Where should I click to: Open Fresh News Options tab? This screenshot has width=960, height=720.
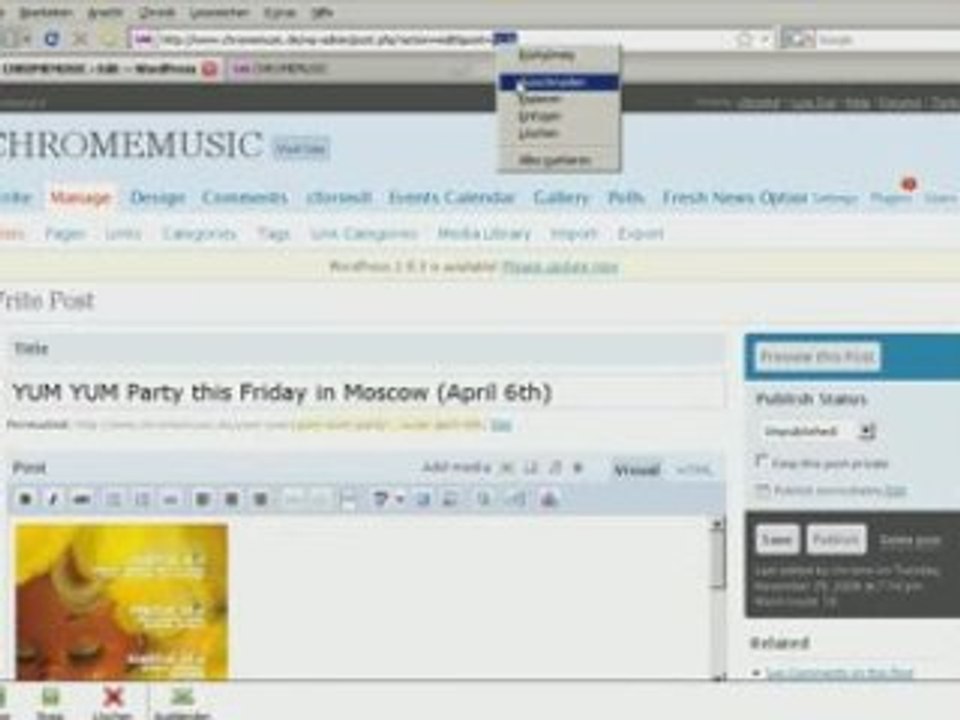click(x=734, y=198)
